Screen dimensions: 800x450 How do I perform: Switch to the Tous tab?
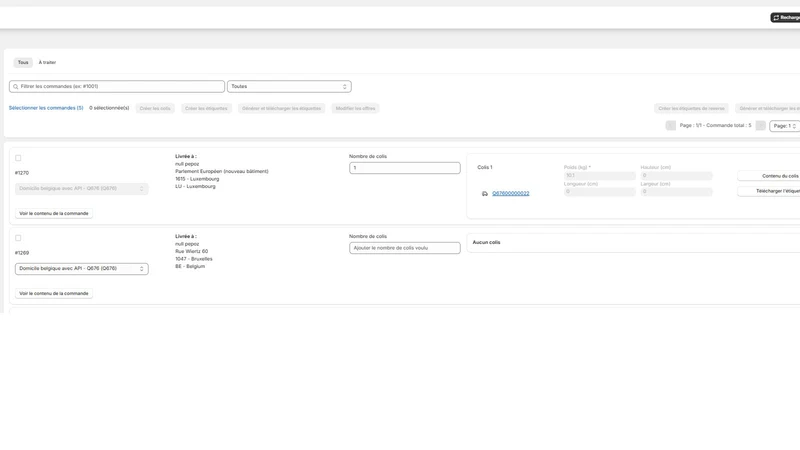tap(23, 62)
